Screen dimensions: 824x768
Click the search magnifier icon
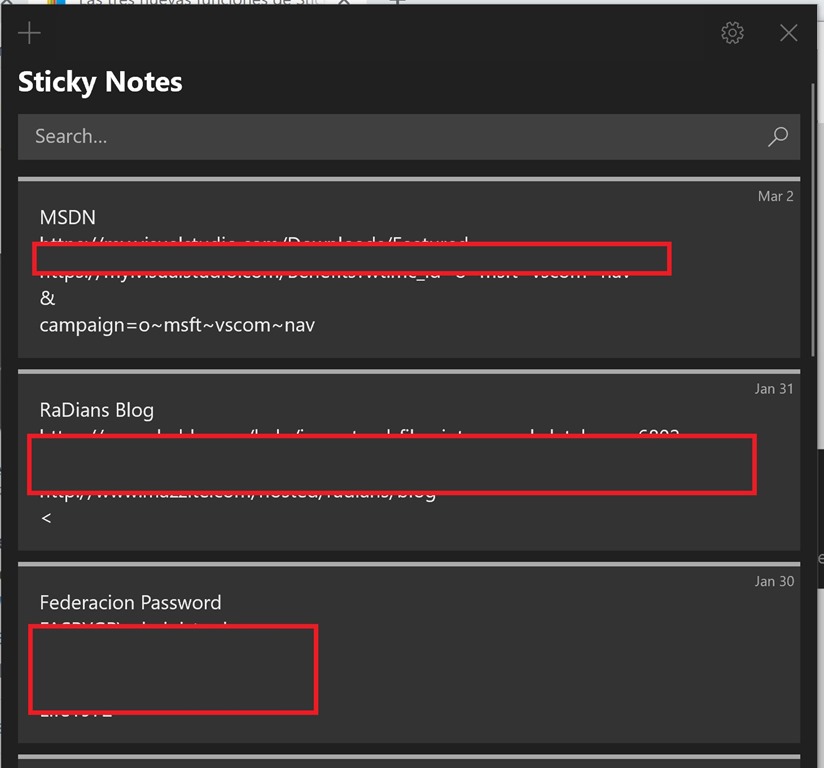pyautogui.click(x=777, y=137)
